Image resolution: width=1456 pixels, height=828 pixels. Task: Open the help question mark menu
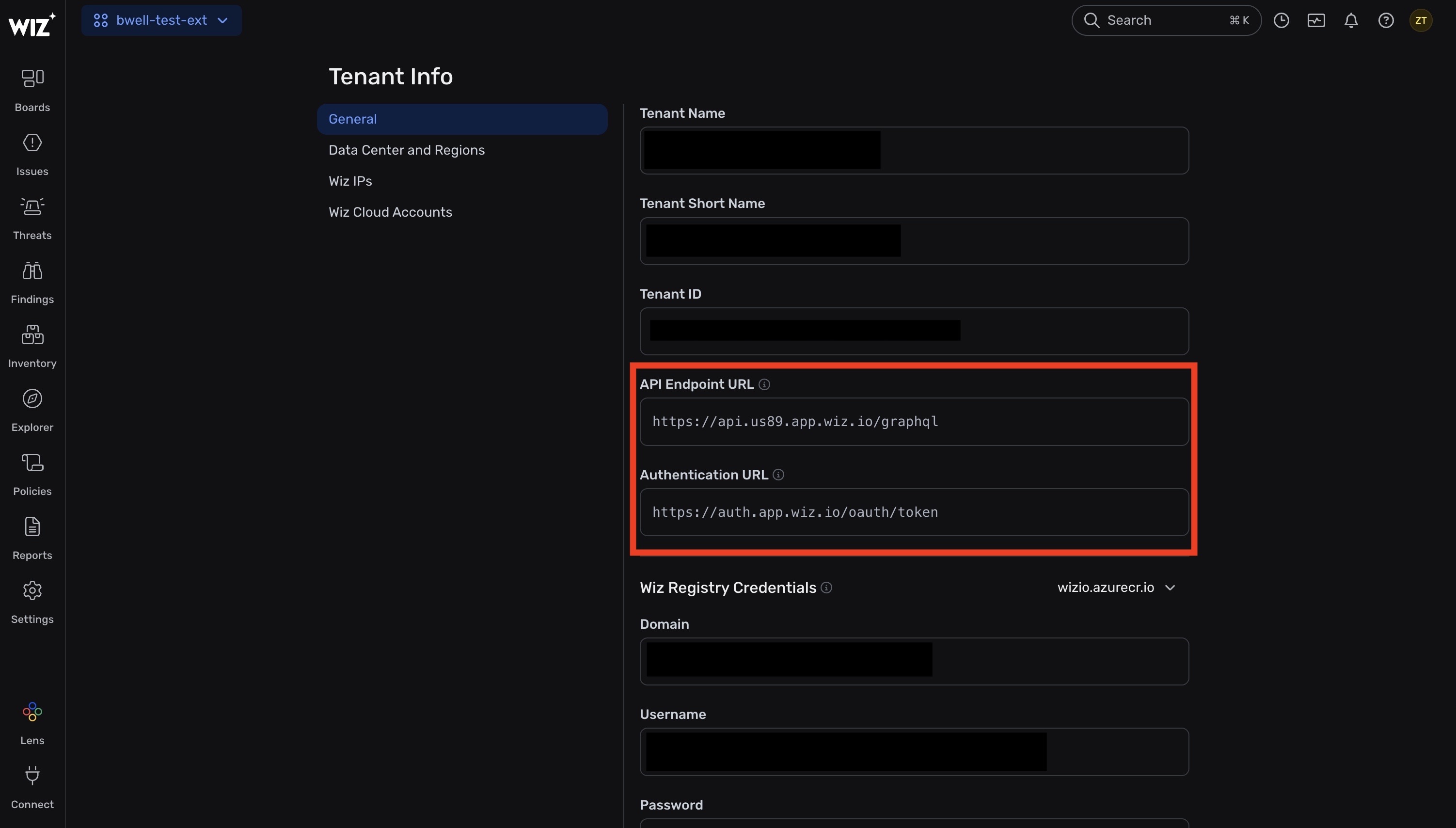point(1386,20)
